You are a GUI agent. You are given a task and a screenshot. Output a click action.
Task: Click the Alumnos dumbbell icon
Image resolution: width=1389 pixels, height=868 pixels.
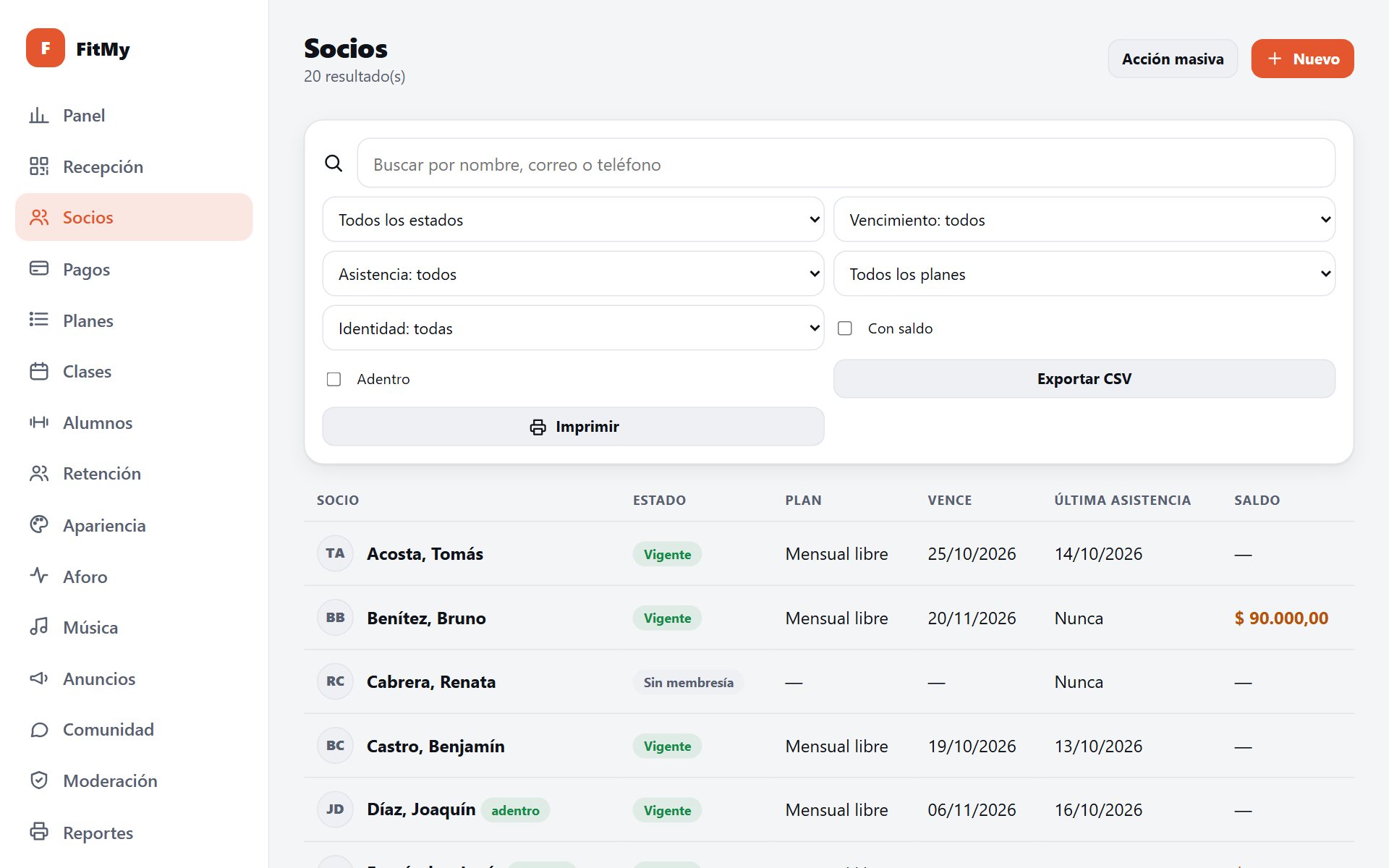coord(39,422)
